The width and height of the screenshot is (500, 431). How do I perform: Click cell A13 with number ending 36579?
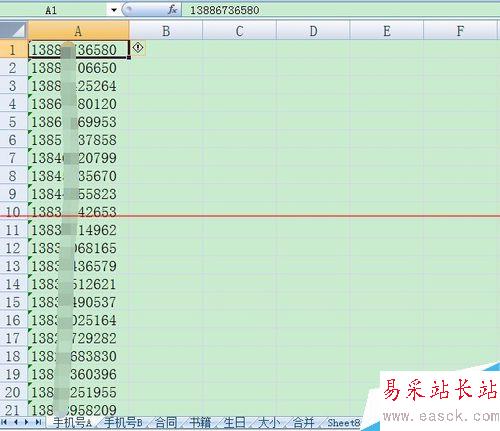pos(78,266)
